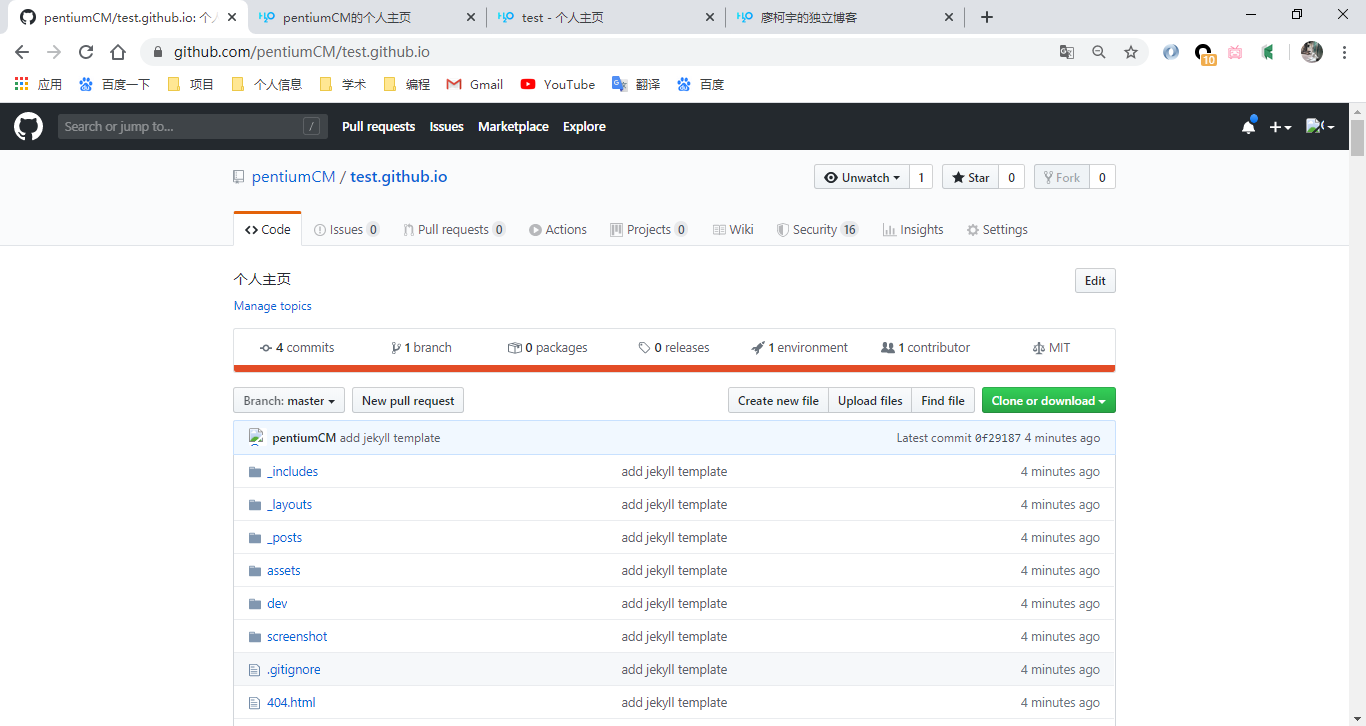Open the latest commit hash 0f29187
Screen dimensions: 1366x726
point(998,438)
